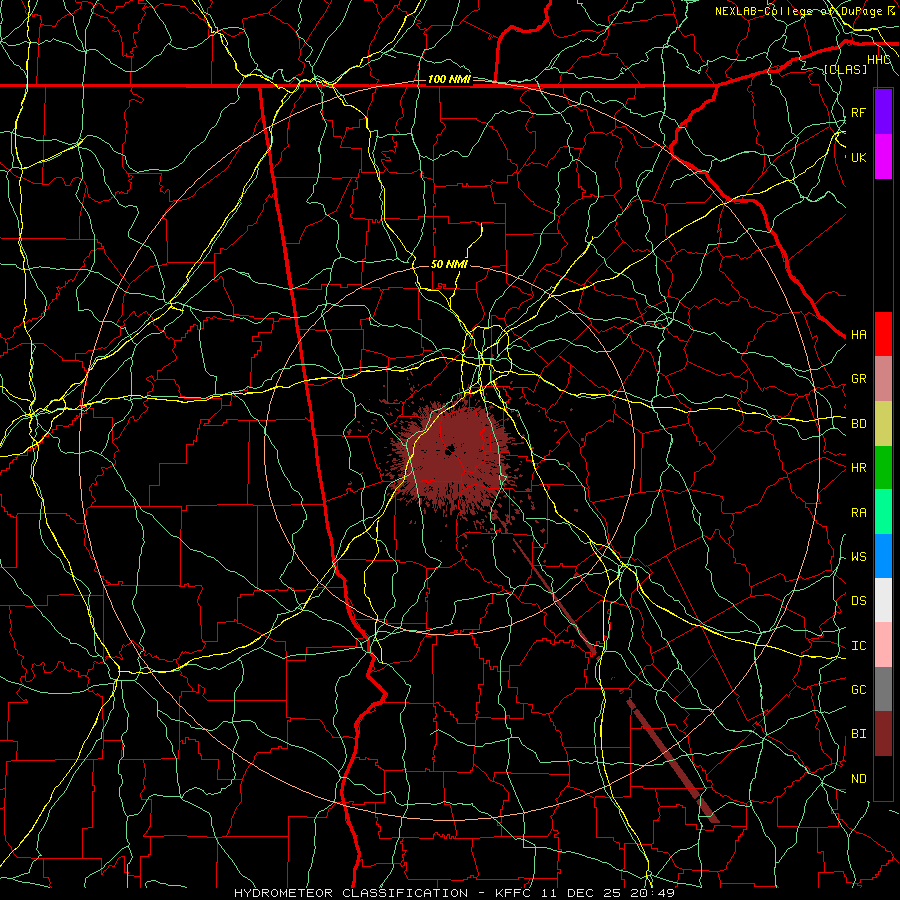Image resolution: width=900 pixels, height=900 pixels.
Task: Click the RA legend label
Action: pos(858,513)
